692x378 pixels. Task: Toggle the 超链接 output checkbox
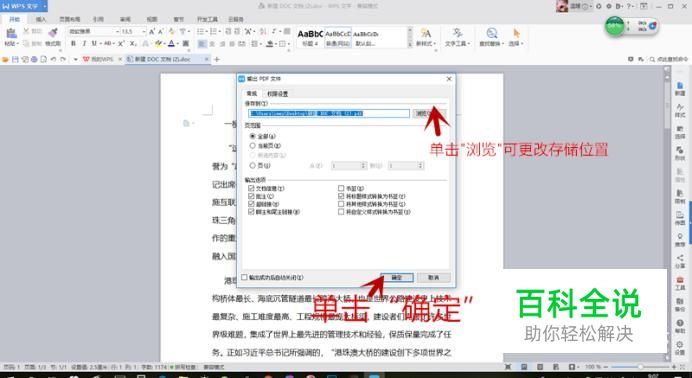(x=251, y=204)
